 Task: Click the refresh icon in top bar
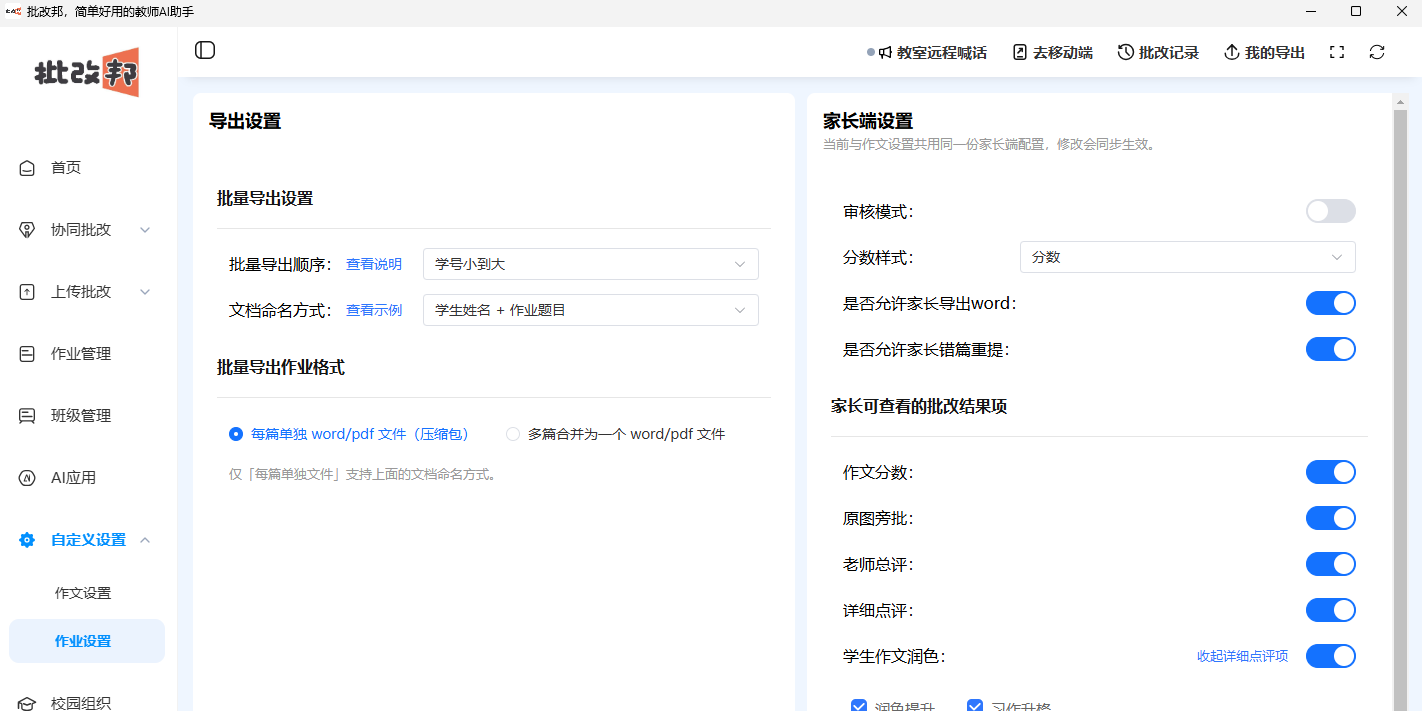coord(1377,53)
